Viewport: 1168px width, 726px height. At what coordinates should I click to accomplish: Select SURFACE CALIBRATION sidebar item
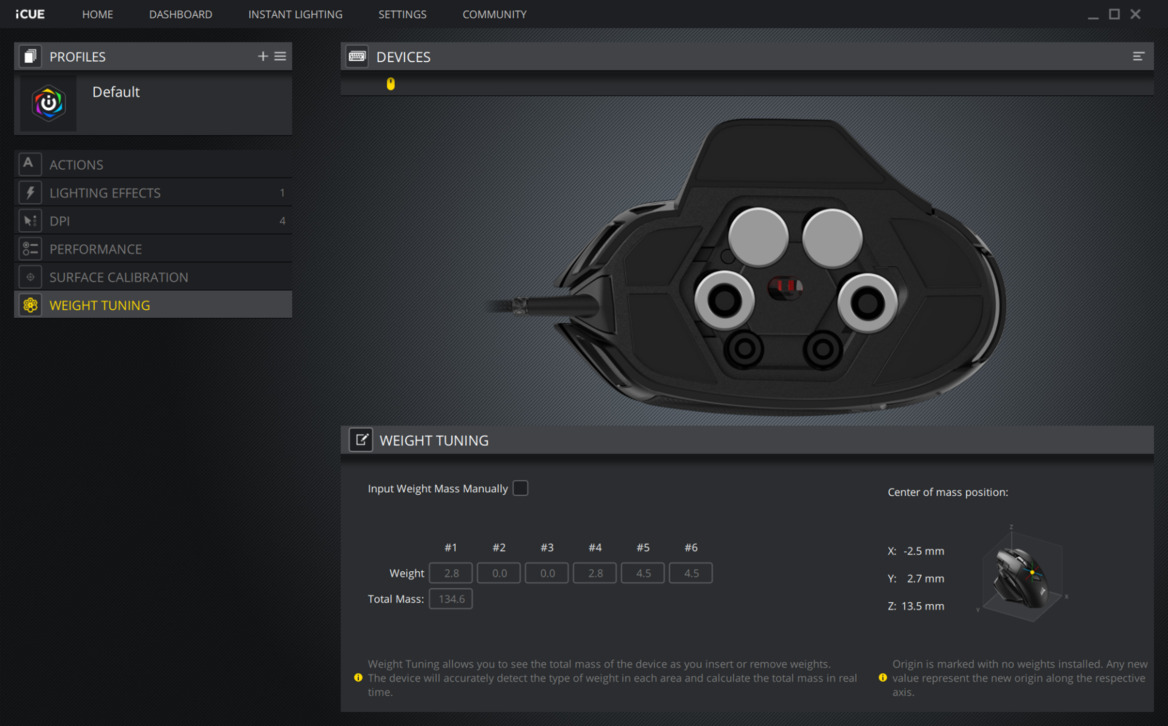[153, 277]
